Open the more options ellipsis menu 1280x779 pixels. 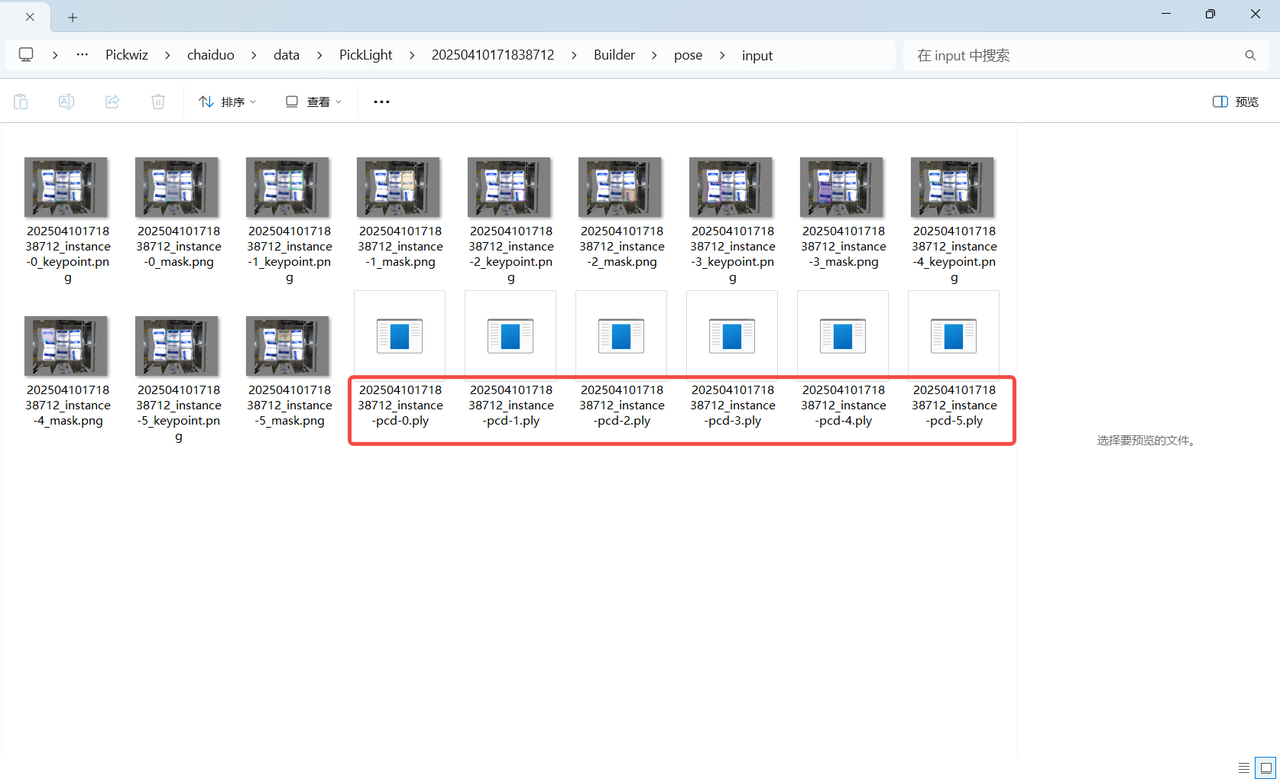[x=381, y=102]
